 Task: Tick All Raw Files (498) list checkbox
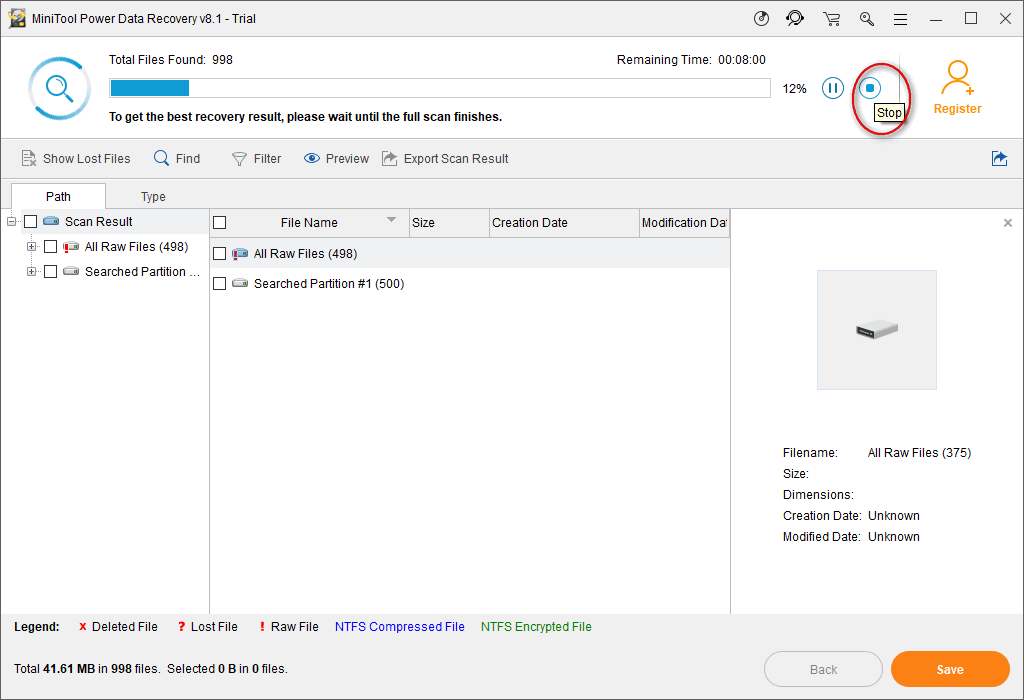(x=220, y=254)
